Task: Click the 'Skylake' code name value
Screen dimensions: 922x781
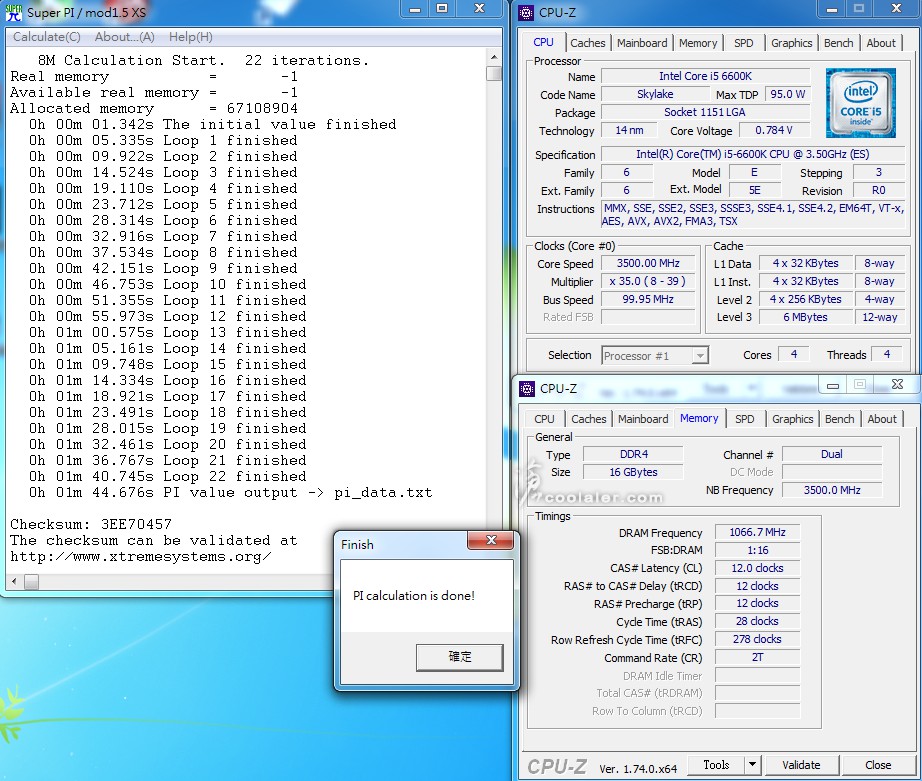Action: (x=655, y=94)
